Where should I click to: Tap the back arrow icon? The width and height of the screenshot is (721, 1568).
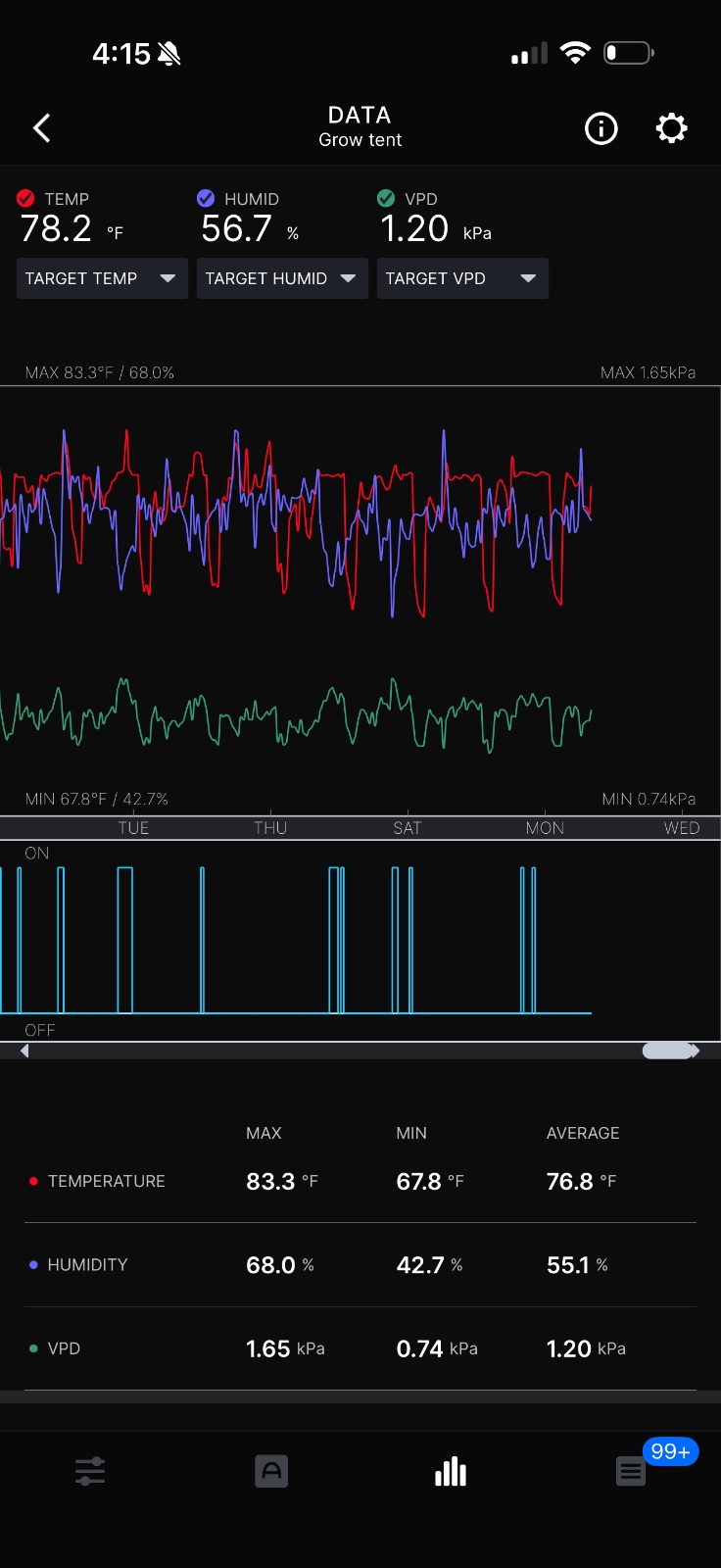(x=41, y=128)
